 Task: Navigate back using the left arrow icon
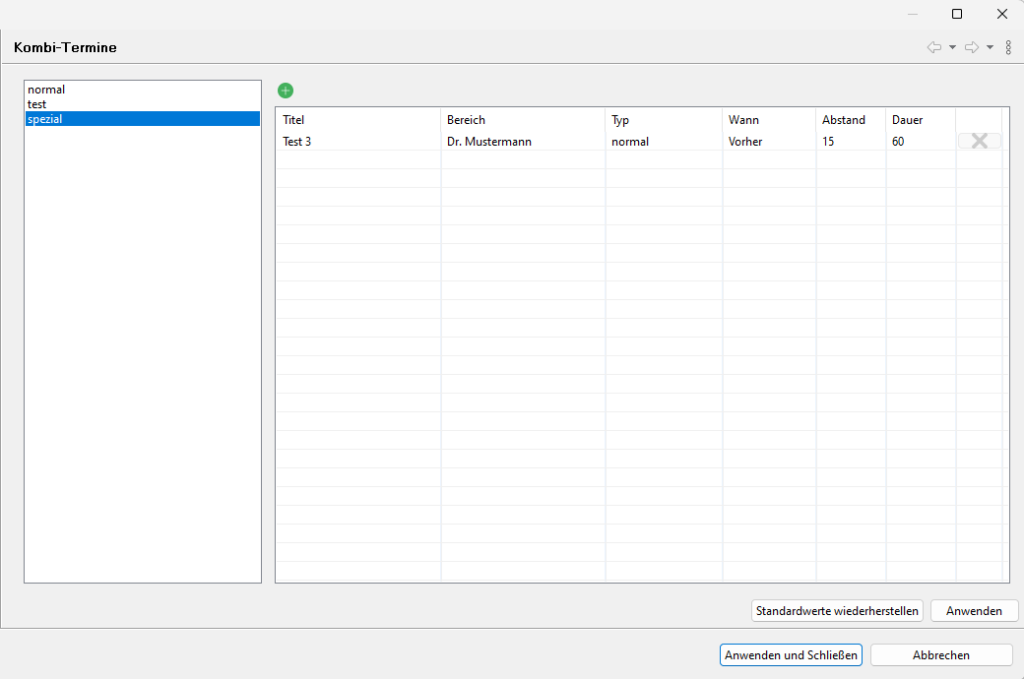pyautogui.click(x=934, y=47)
